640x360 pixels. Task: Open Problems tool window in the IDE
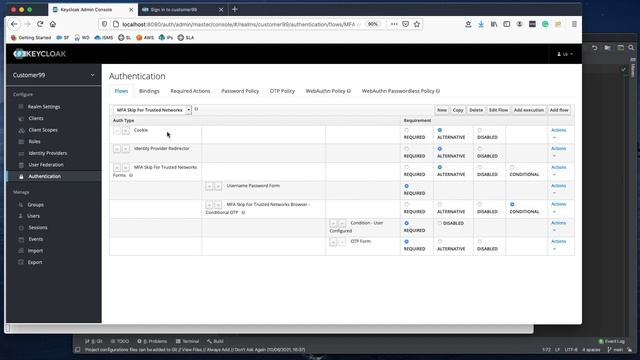(x=152, y=341)
